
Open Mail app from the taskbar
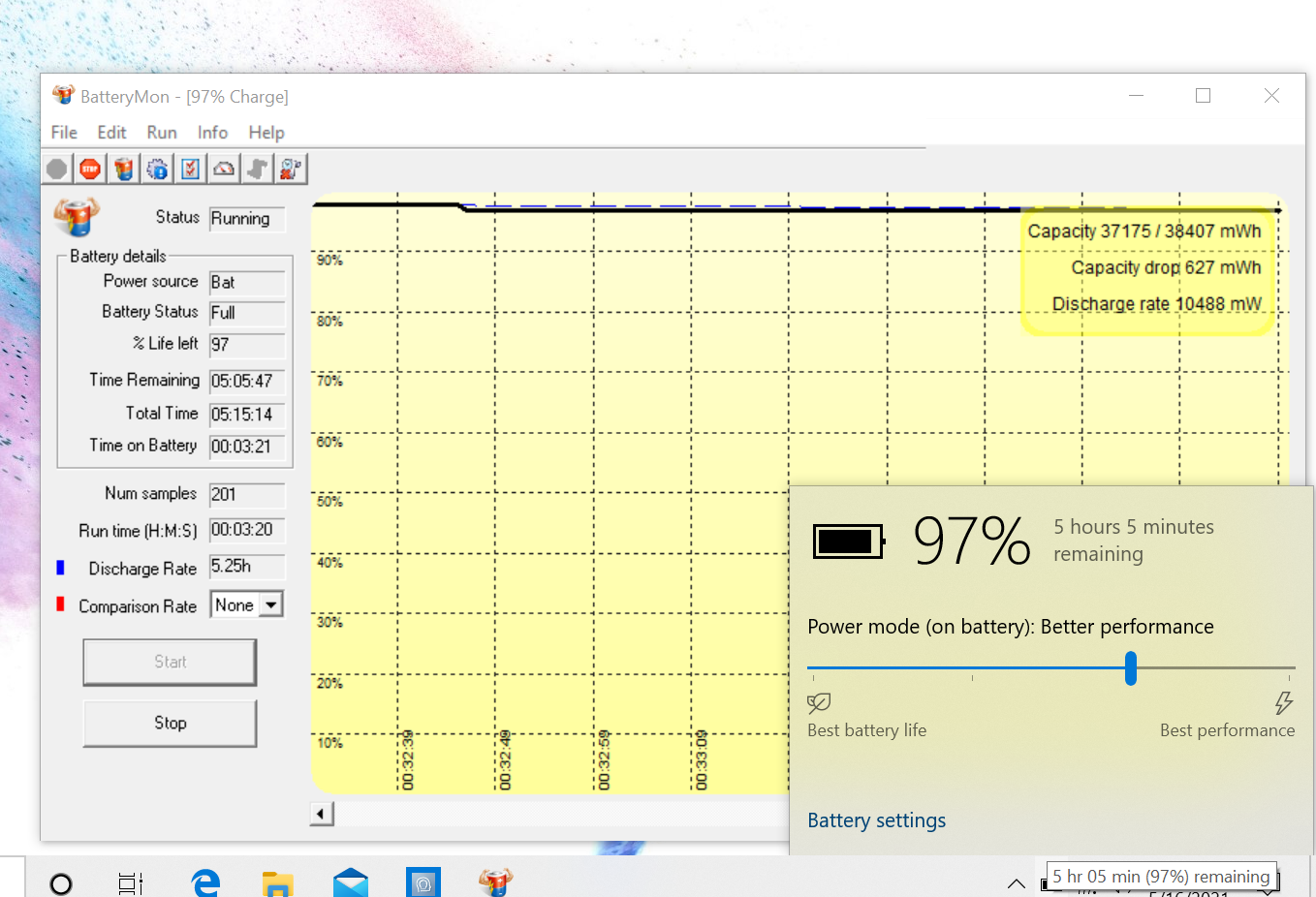pyautogui.click(x=351, y=883)
